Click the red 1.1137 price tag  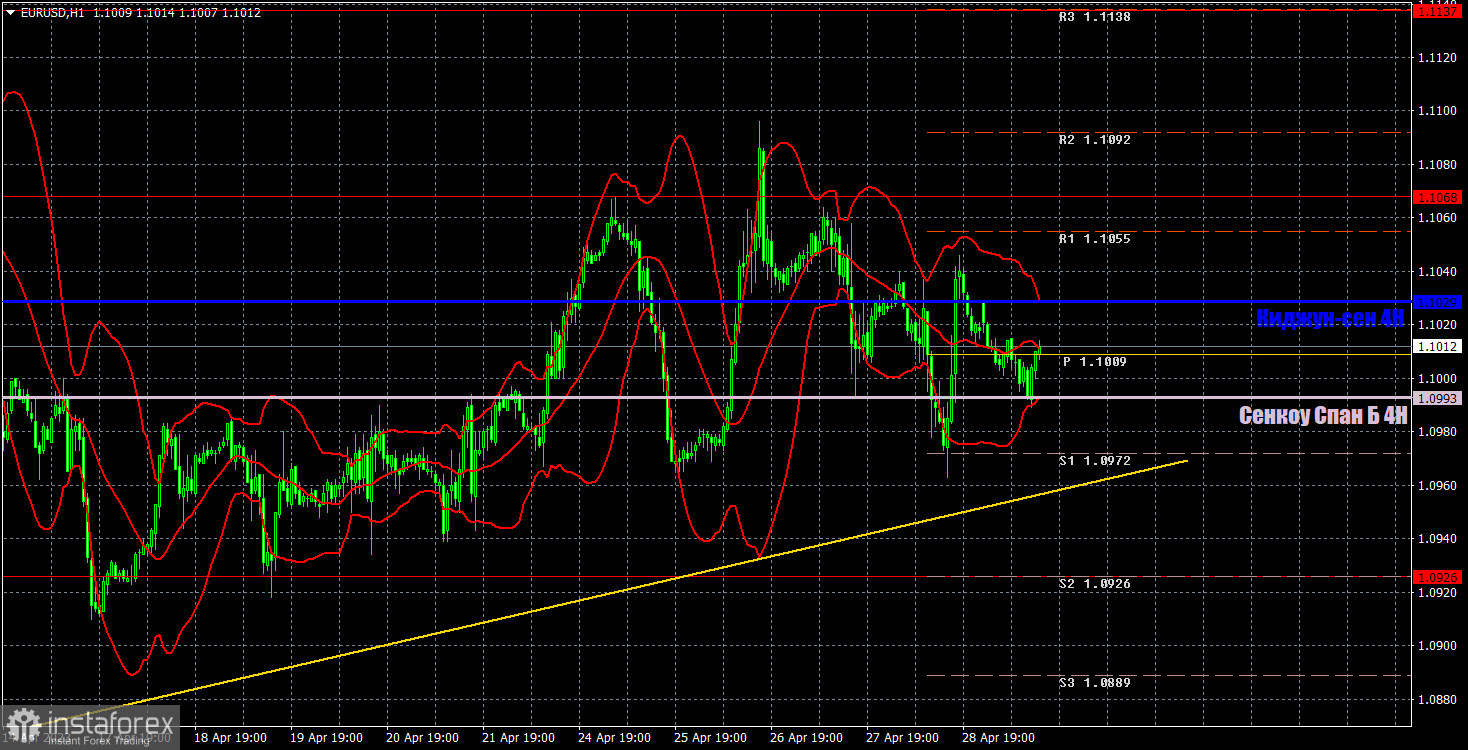[1438, 11]
